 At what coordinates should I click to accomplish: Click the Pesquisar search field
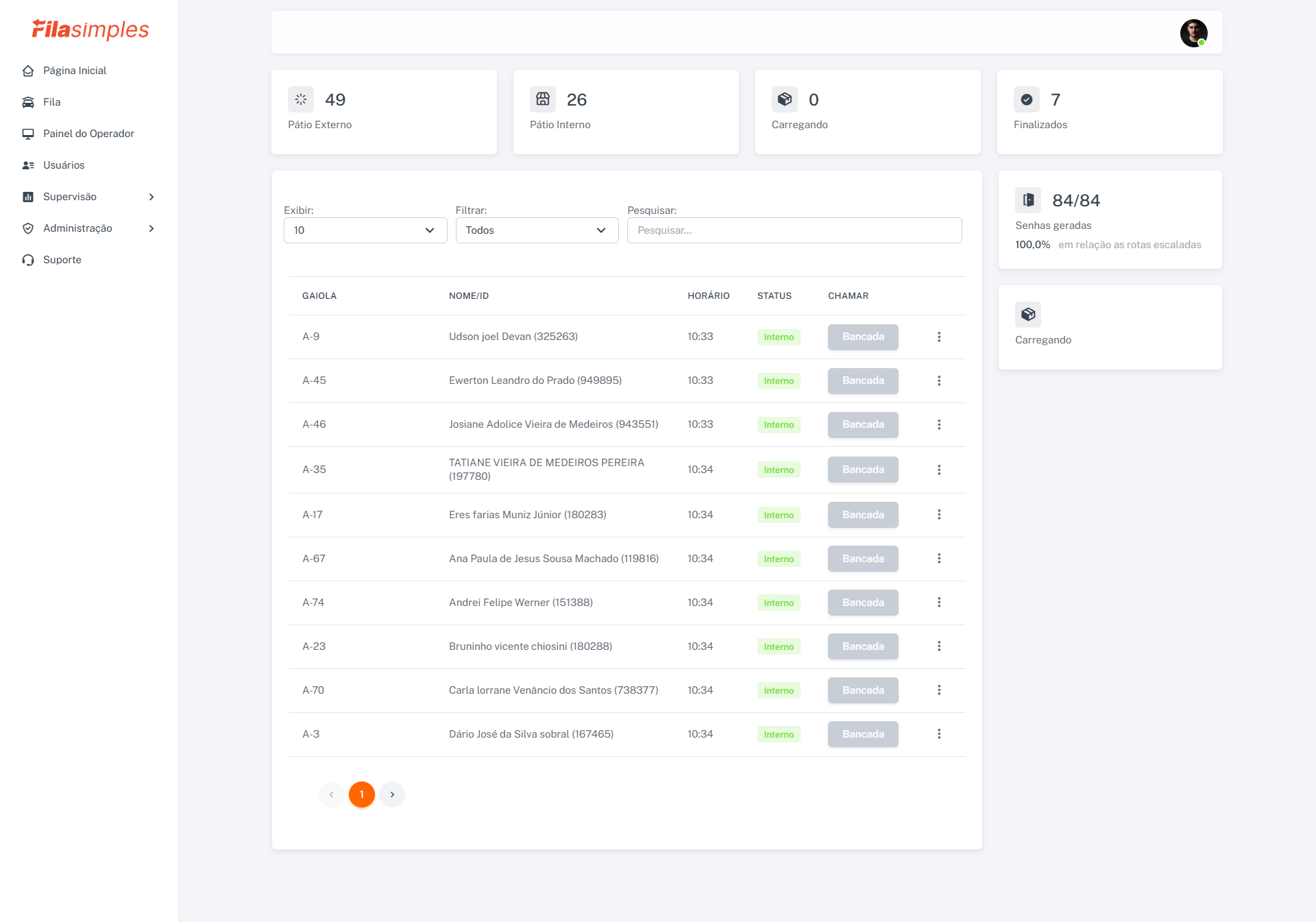click(794, 230)
